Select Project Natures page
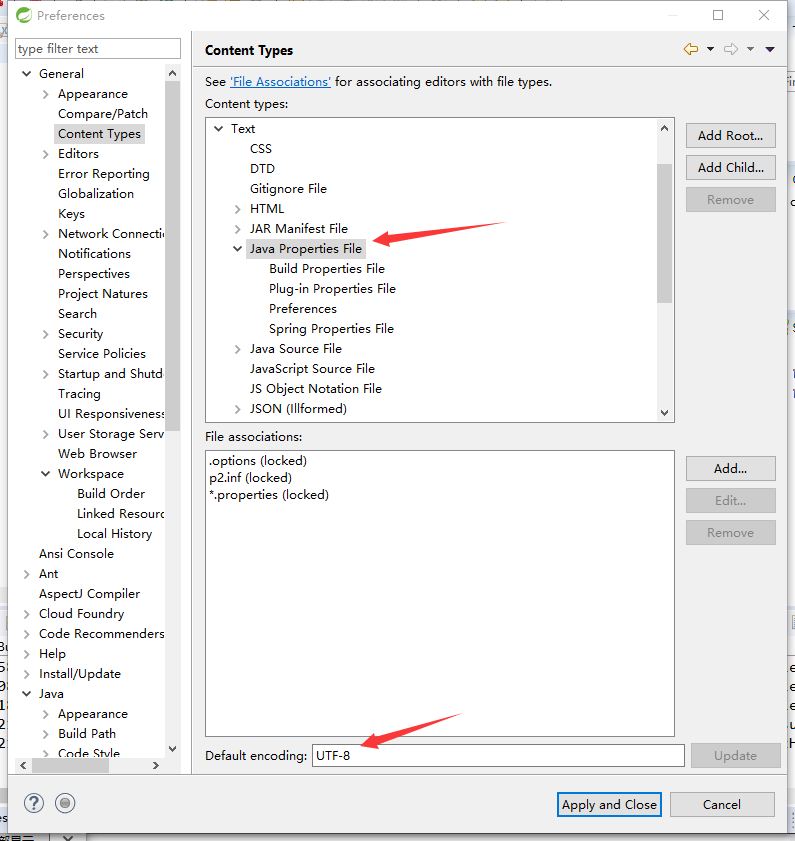This screenshot has width=795, height=841. coord(102,294)
